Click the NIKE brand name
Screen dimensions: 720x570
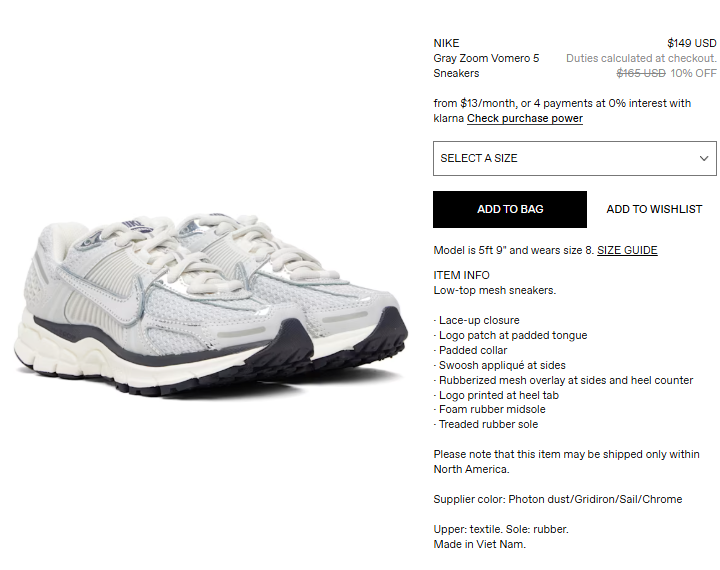446,43
